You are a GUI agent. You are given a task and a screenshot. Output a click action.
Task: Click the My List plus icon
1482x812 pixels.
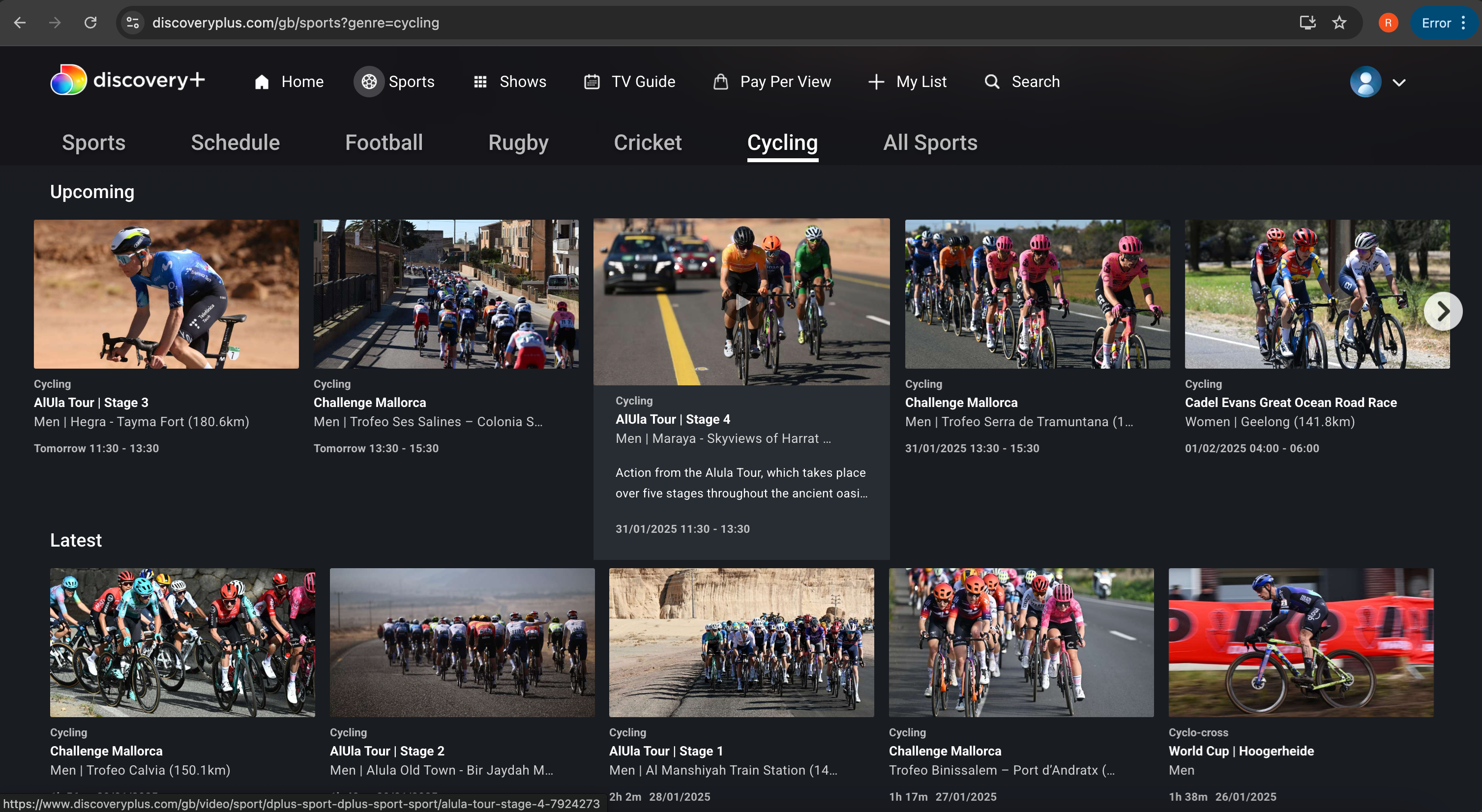point(876,82)
